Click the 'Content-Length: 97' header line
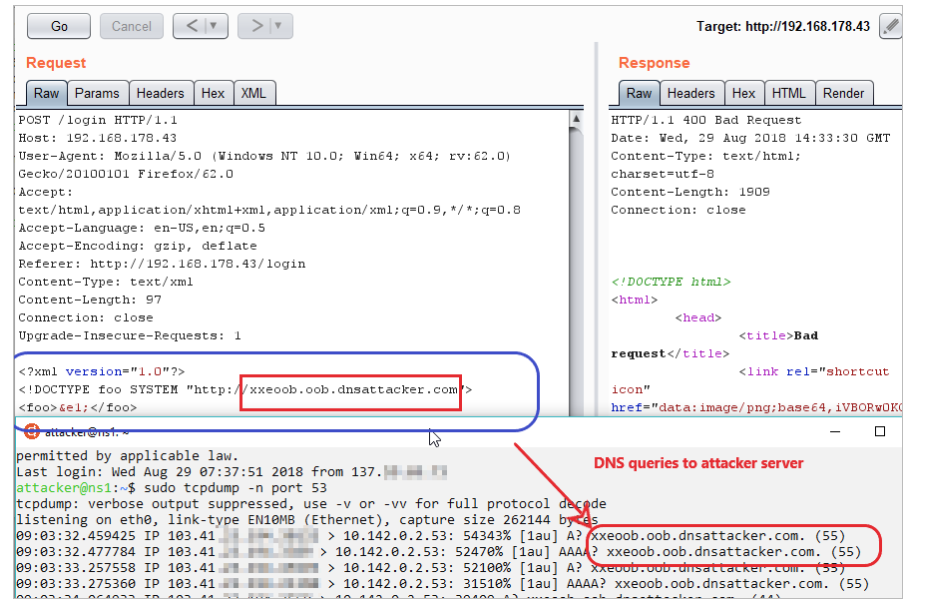The width and height of the screenshot is (926, 604). [x=90, y=299]
